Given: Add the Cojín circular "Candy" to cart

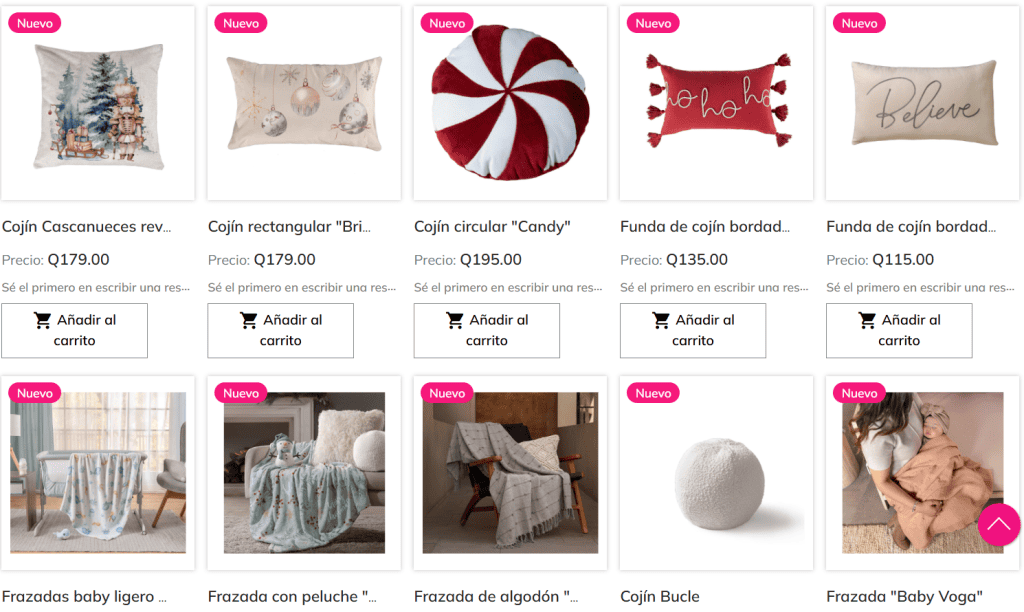Looking at the screenshot, I should 487,330.
